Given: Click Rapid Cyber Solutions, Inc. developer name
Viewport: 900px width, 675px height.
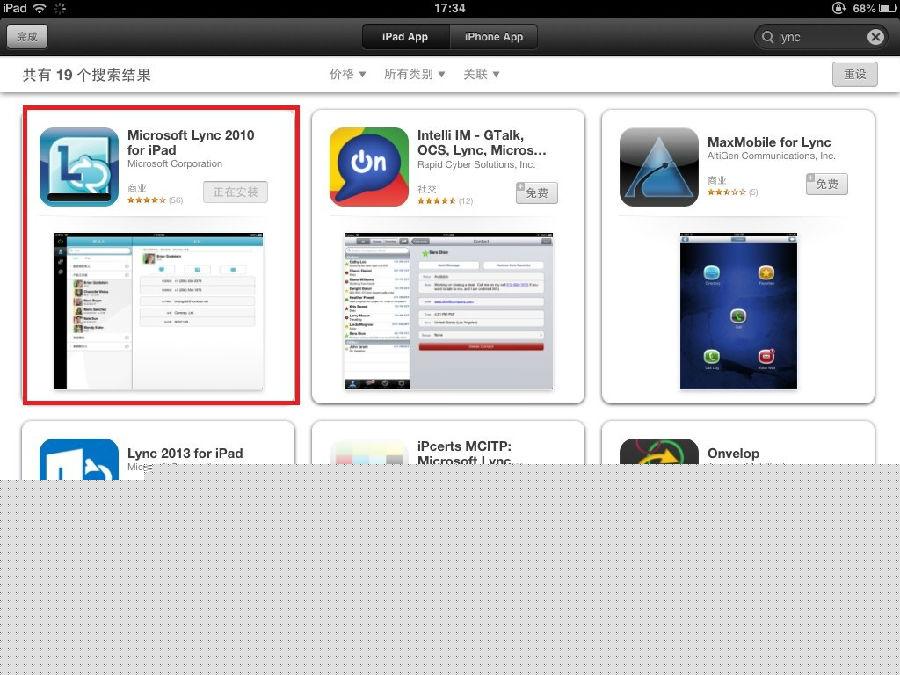Looking at the screenshot, I should pos(476,164).
